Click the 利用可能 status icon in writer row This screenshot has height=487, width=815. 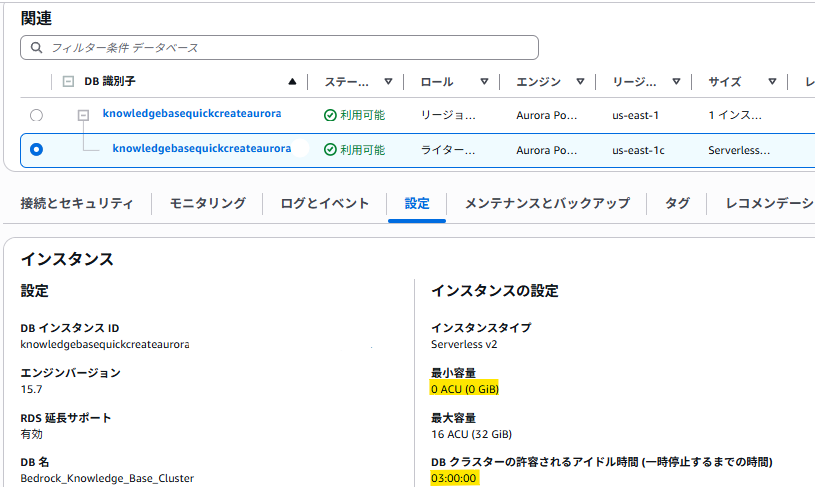coord(330,150)
